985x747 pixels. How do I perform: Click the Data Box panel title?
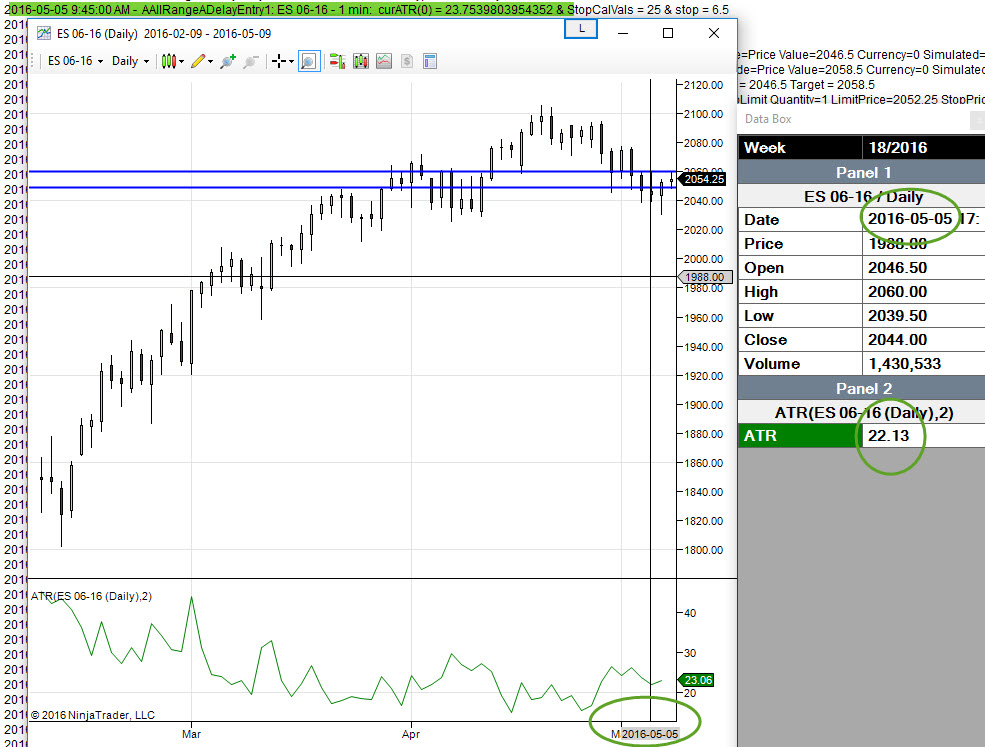pos(768,119)
